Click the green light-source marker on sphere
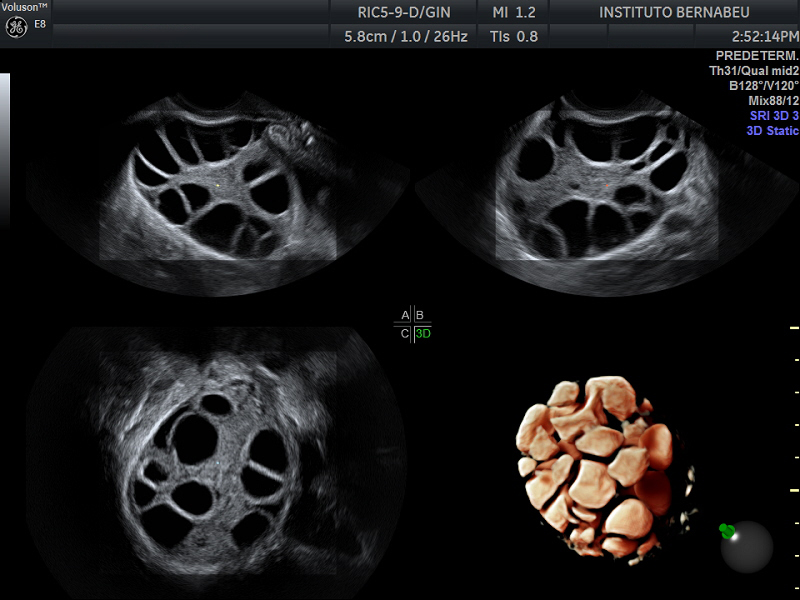 [x=726, y=531]
